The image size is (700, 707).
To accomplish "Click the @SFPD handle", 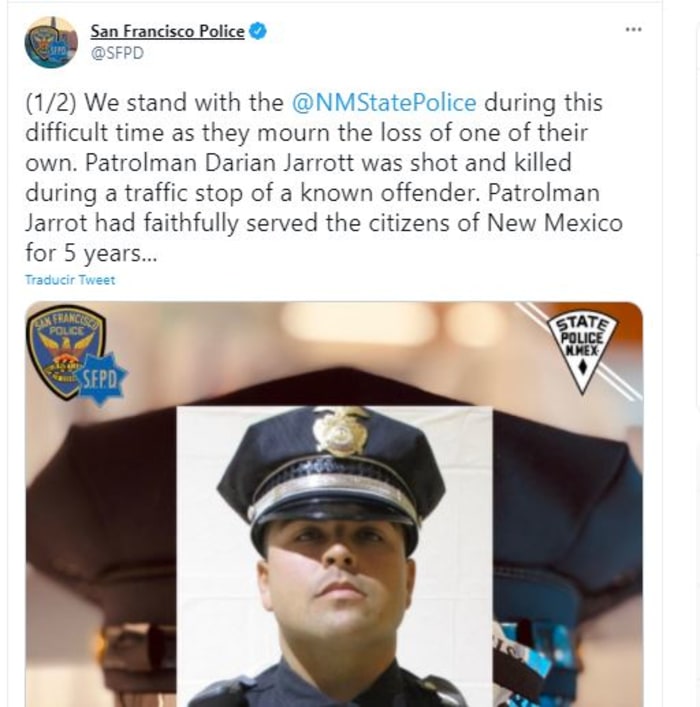I will click(117, 53).
